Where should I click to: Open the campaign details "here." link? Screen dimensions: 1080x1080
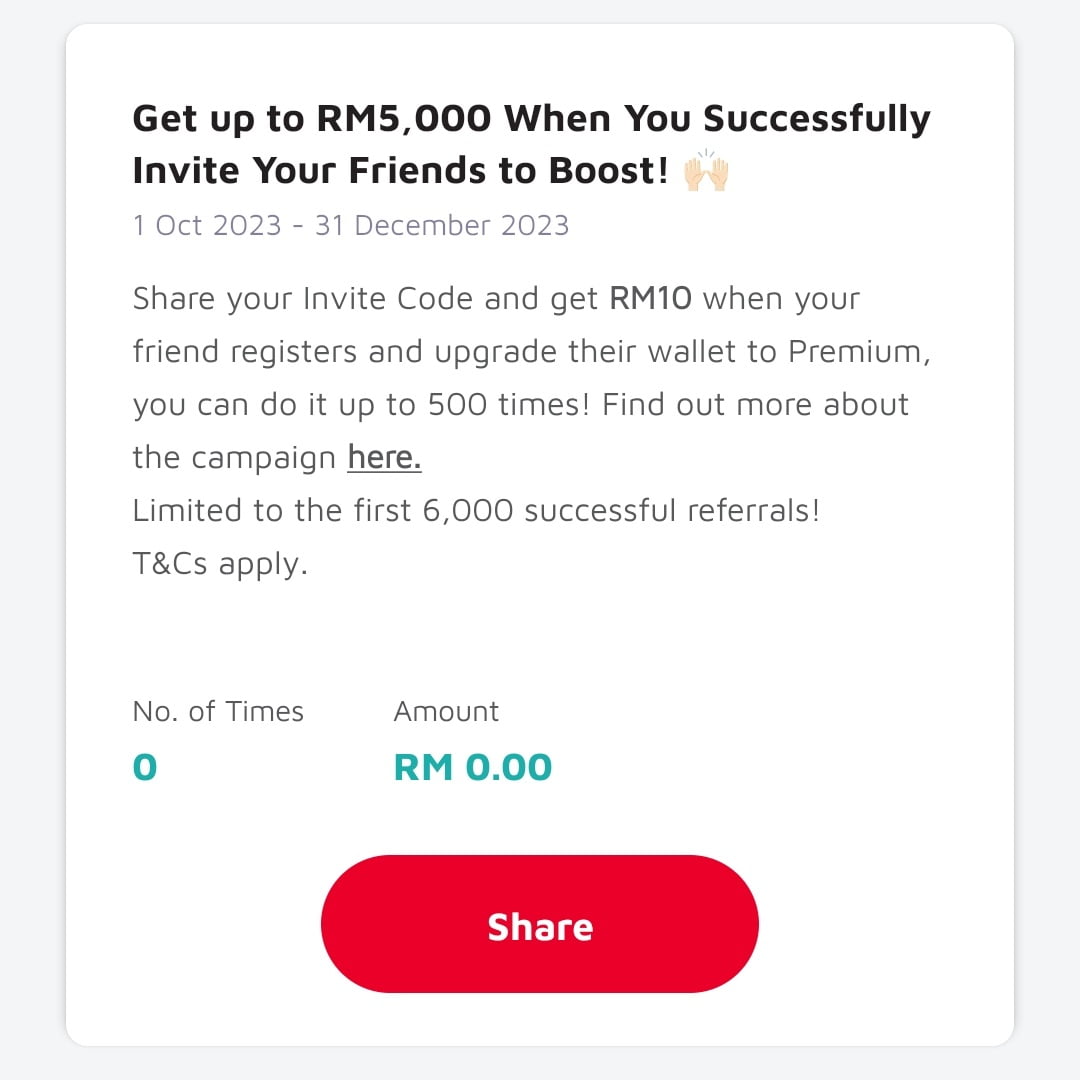384,458
